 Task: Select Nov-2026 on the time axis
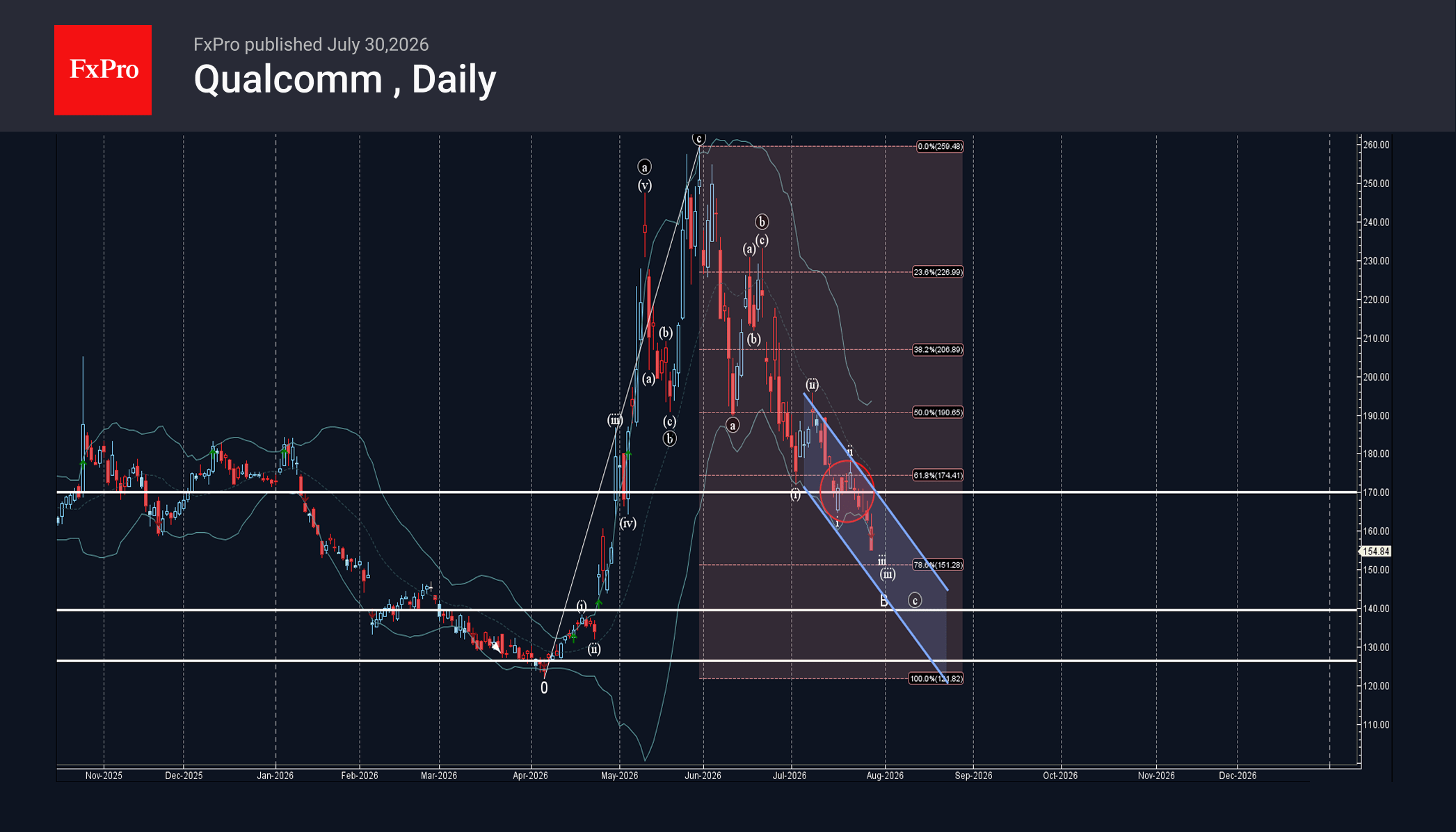coord(1156,776)
